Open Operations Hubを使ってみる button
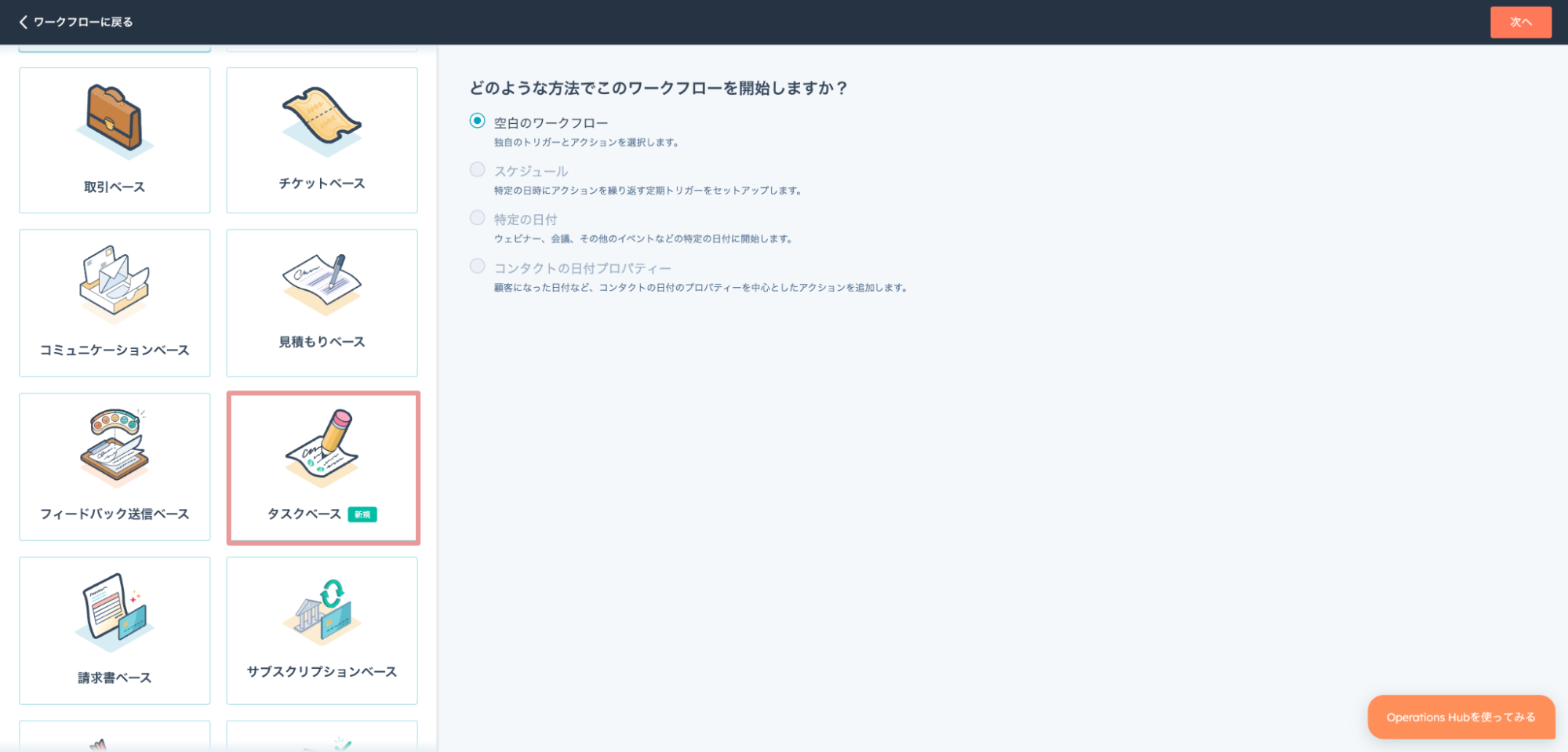This screenshot has width=1568, height=752. tap(1461, 717)
